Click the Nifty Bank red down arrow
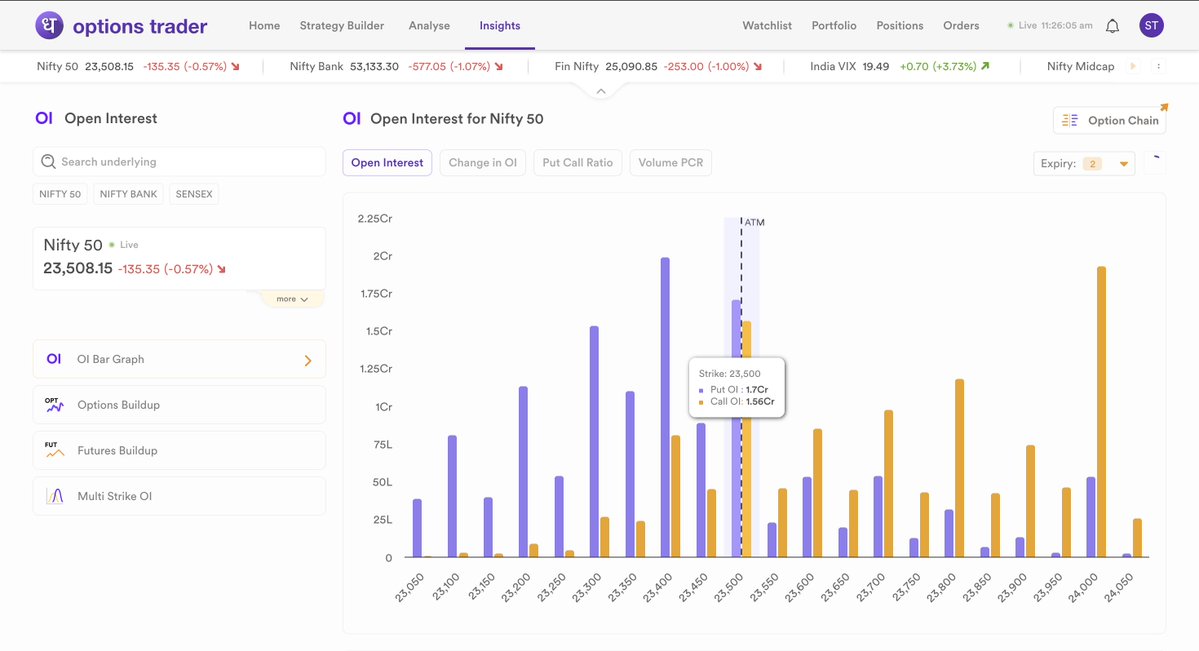The image size is (1199, 651). 499,67
